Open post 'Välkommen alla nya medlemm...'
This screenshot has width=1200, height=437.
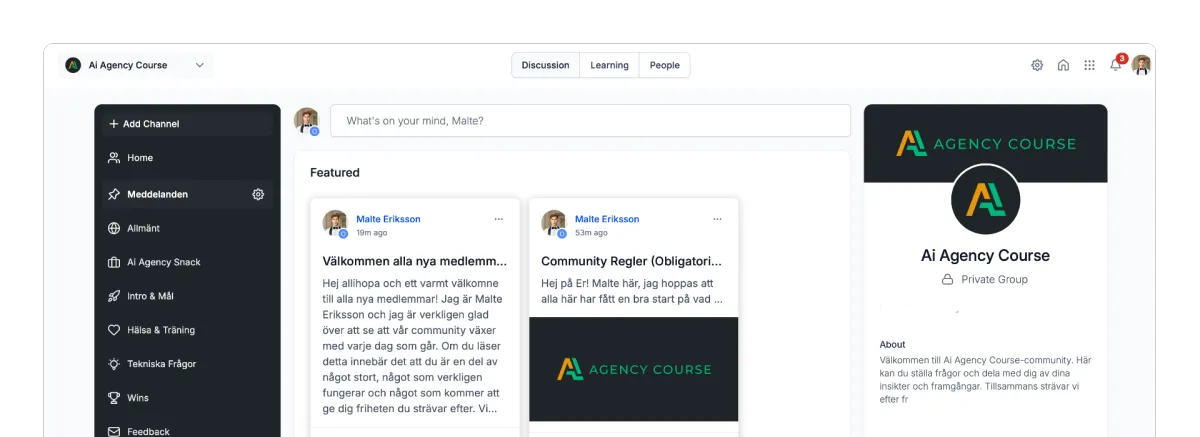[x=414, y=261]
